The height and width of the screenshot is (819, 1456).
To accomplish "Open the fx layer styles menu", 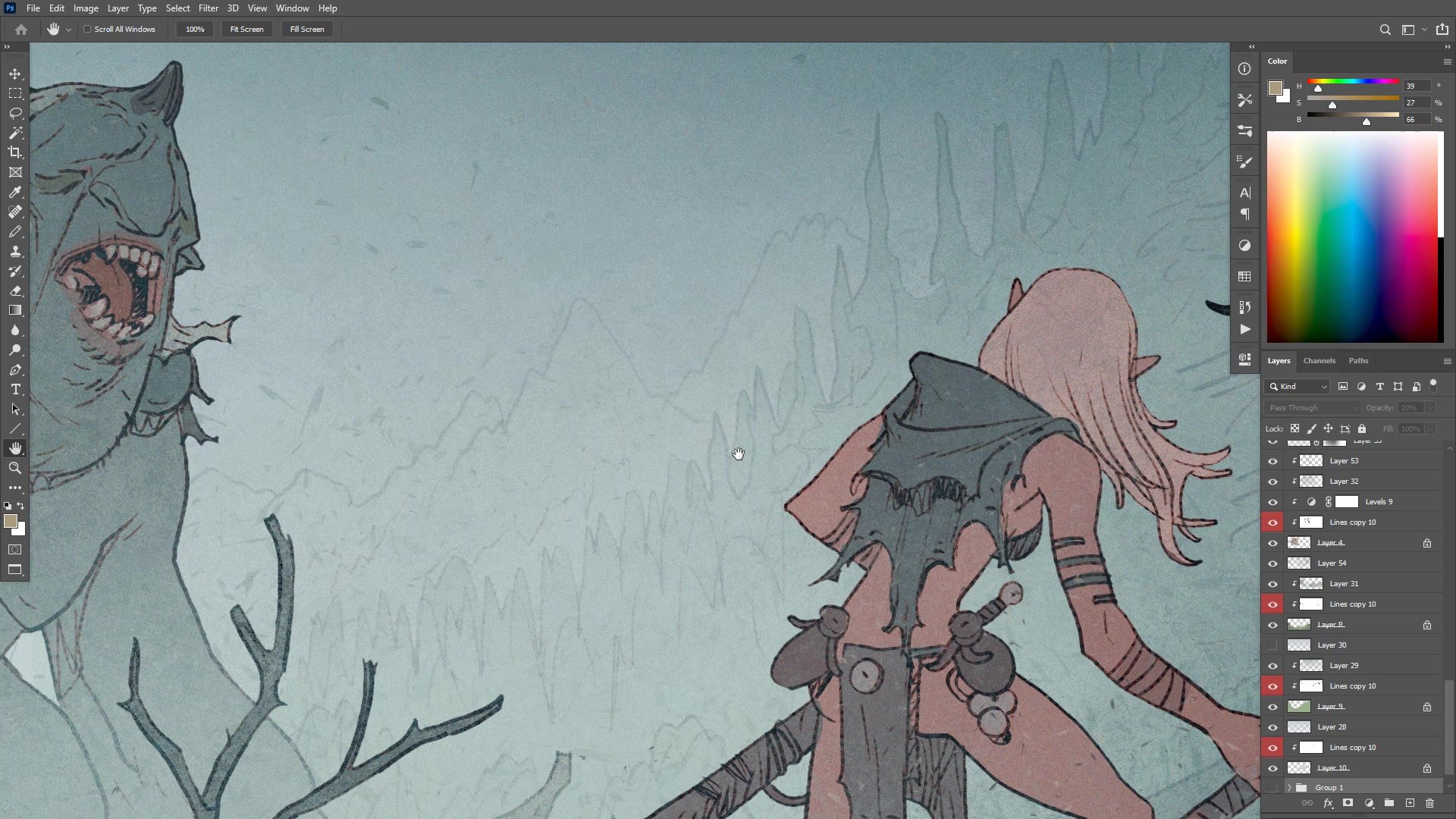I will [1328, 803].
